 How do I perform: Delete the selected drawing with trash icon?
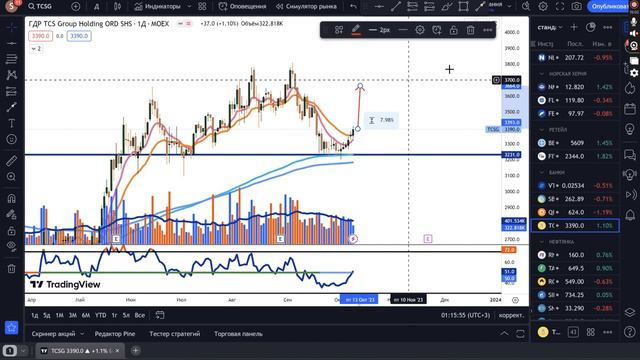pos(471,30)
